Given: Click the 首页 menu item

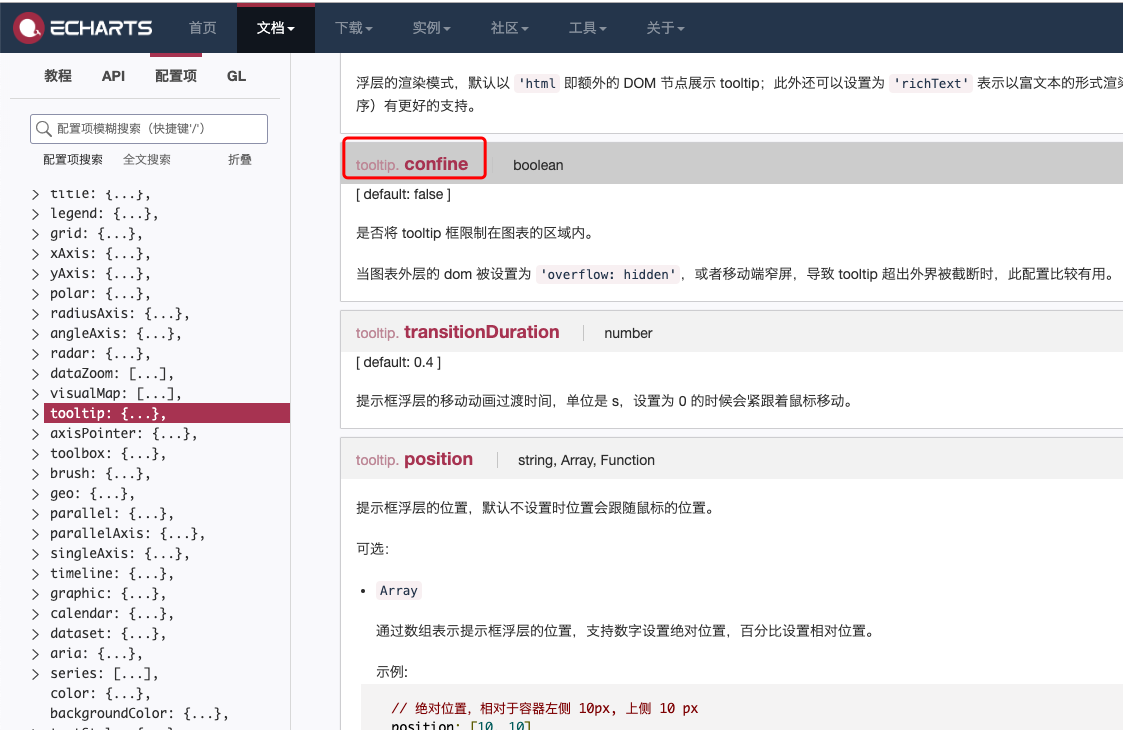Looking at the screenshot, I should pos(202,27).
